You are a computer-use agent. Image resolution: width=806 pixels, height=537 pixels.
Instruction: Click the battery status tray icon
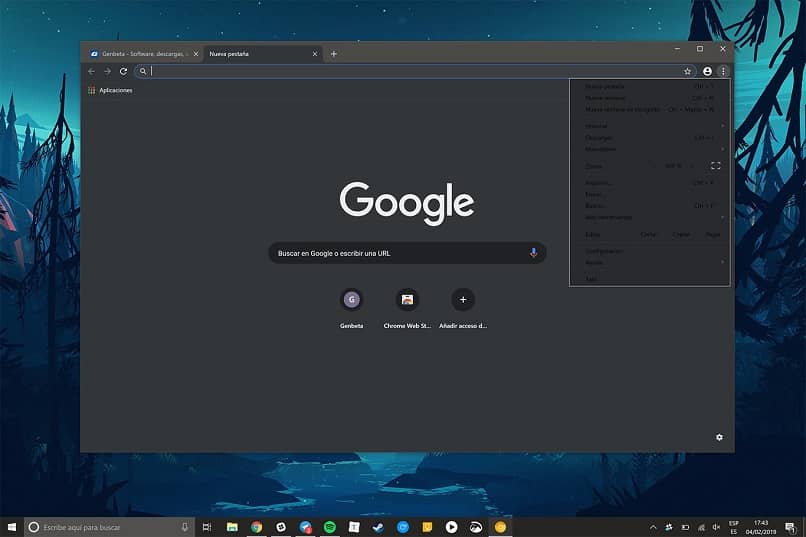click(685, 527)
